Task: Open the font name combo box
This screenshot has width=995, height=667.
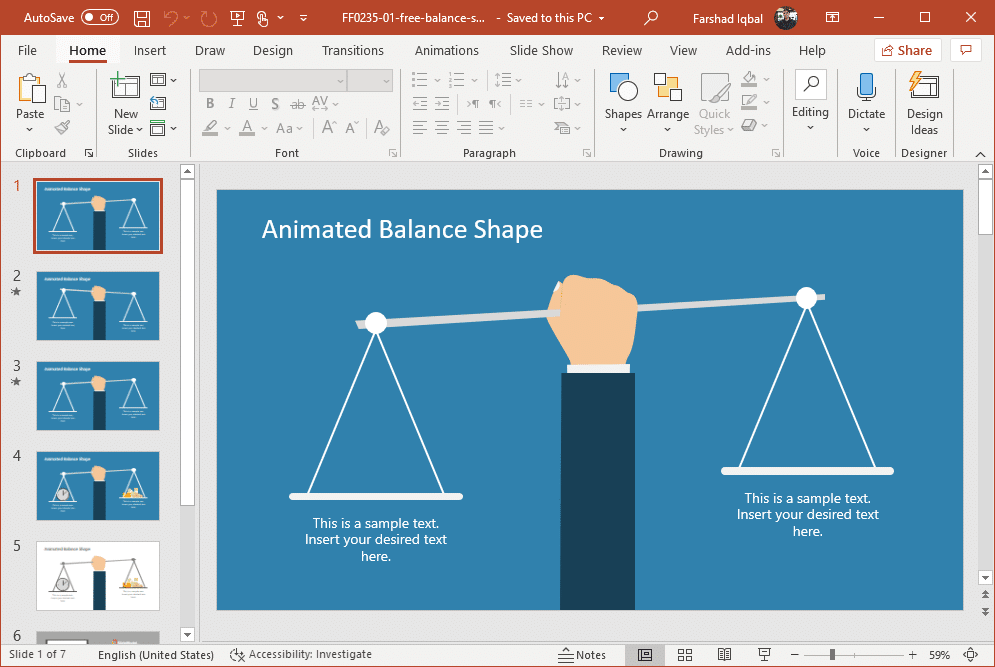Action: 273,80
